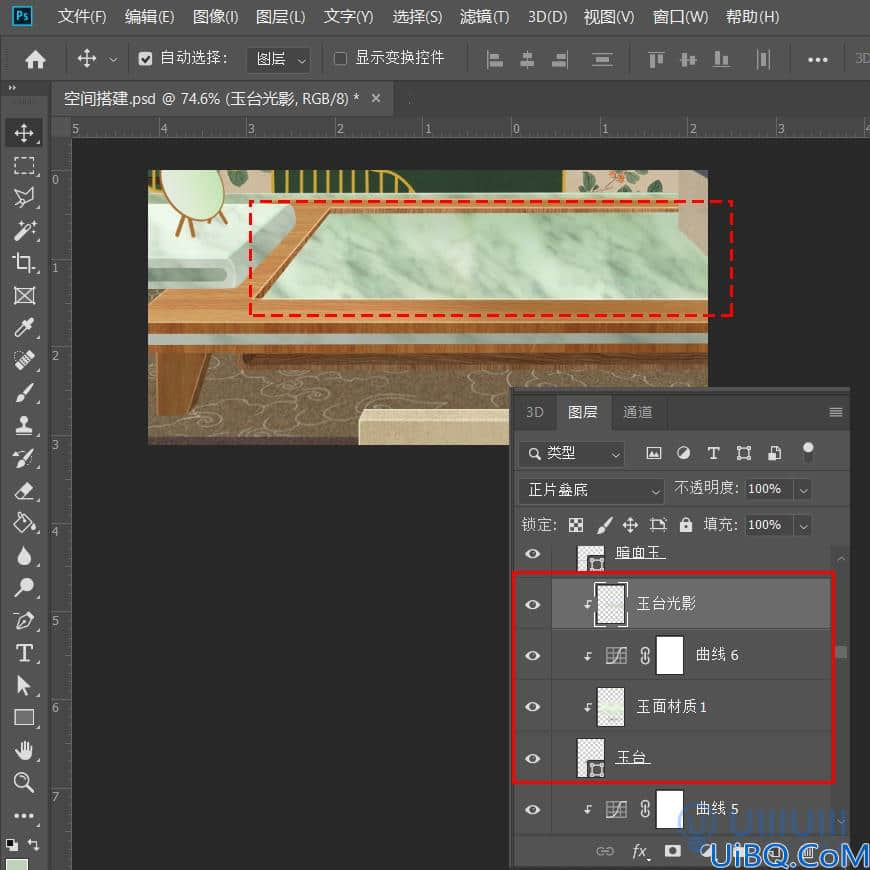Select the History Brush tool
The height and width of the screenshot is (870, 870).
coord(24,458)
